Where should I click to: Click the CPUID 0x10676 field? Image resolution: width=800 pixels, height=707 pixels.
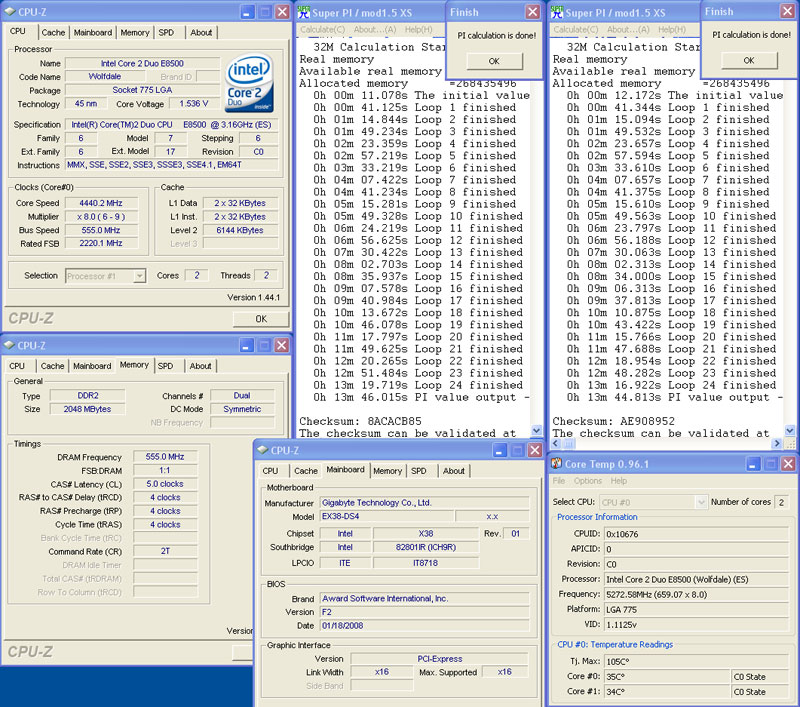coord(697,534)
